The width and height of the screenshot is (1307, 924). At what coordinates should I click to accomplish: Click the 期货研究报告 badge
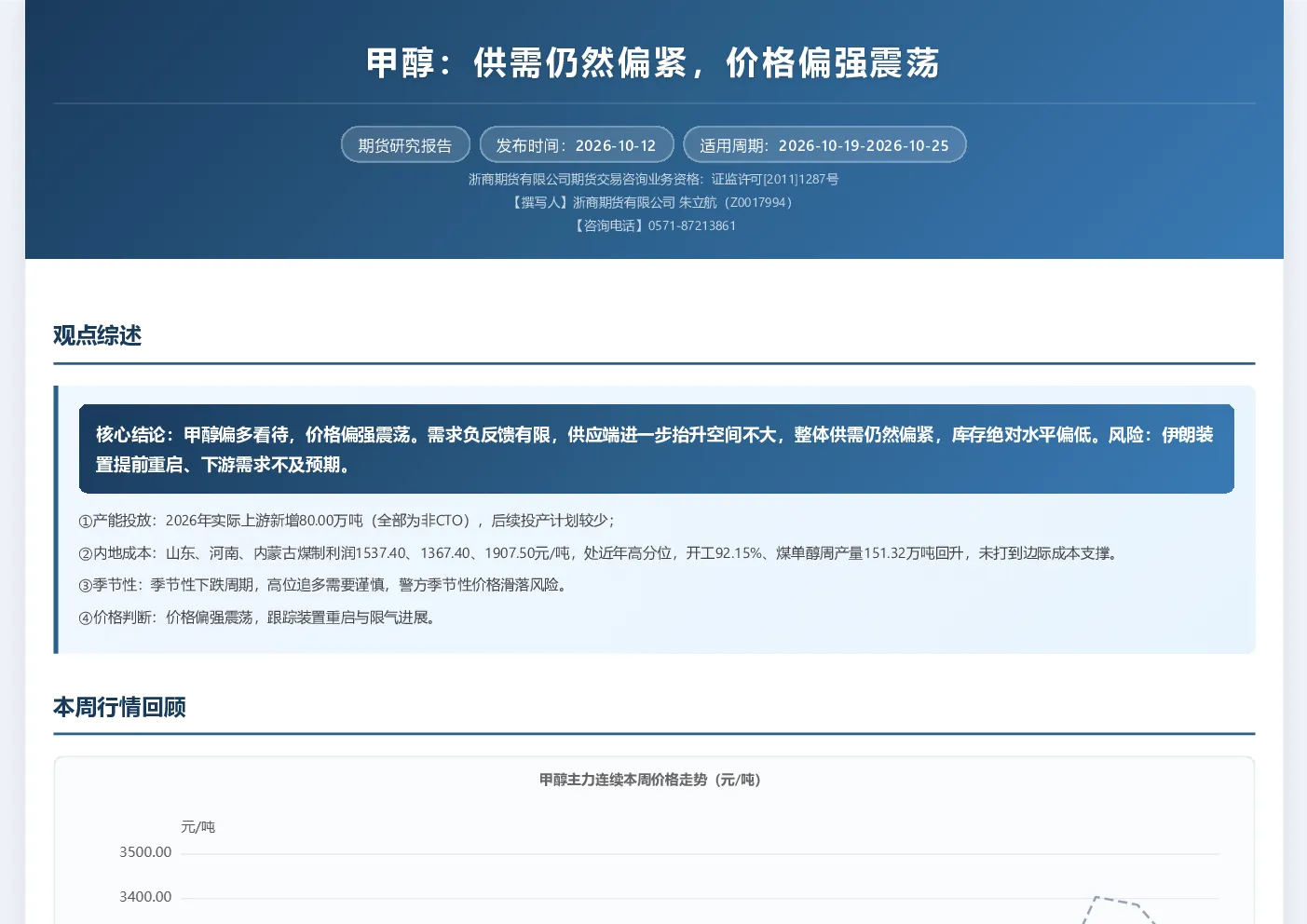point(405,145)
